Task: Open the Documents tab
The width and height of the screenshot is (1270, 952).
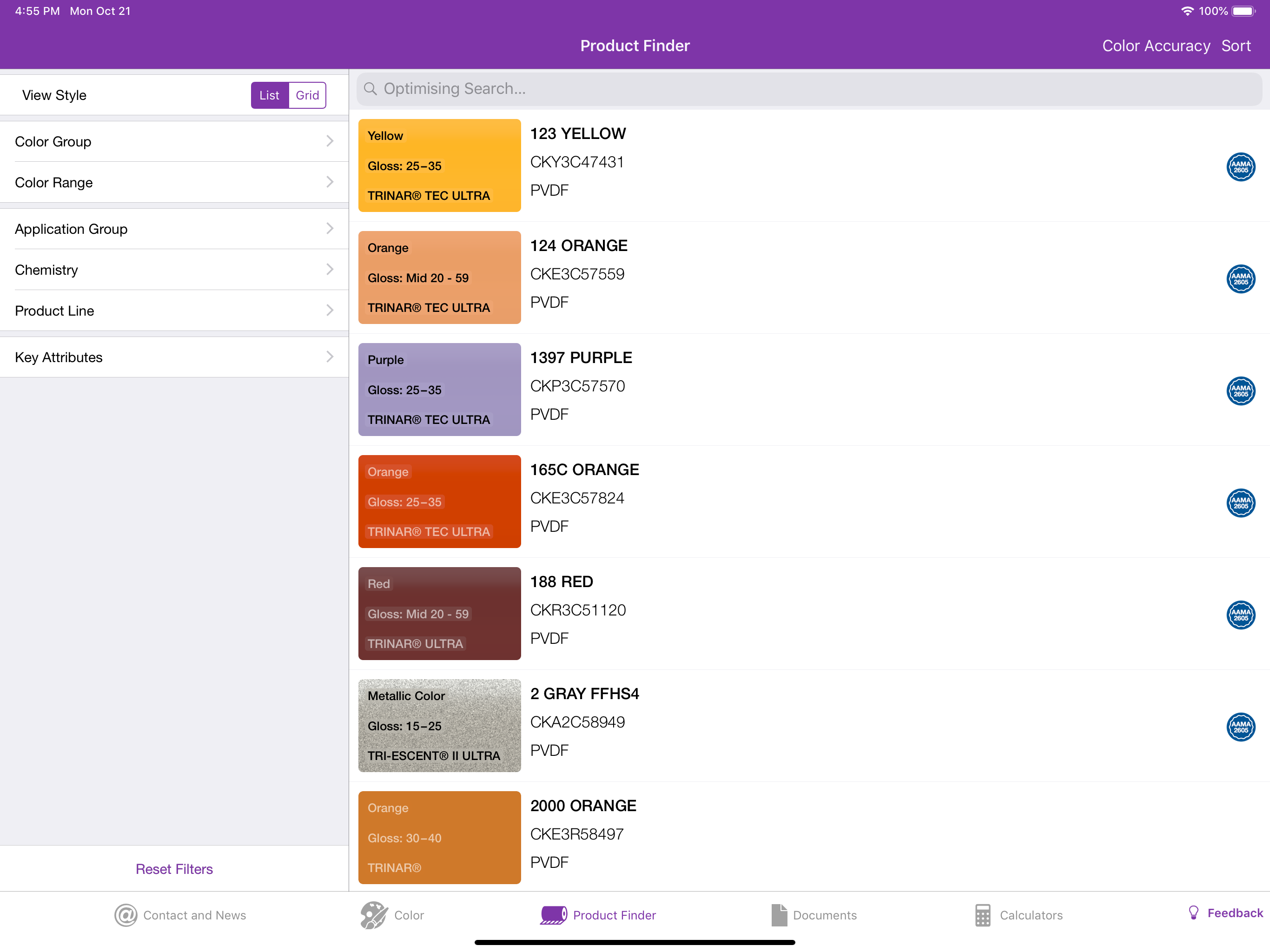Action: pos(814,915)
